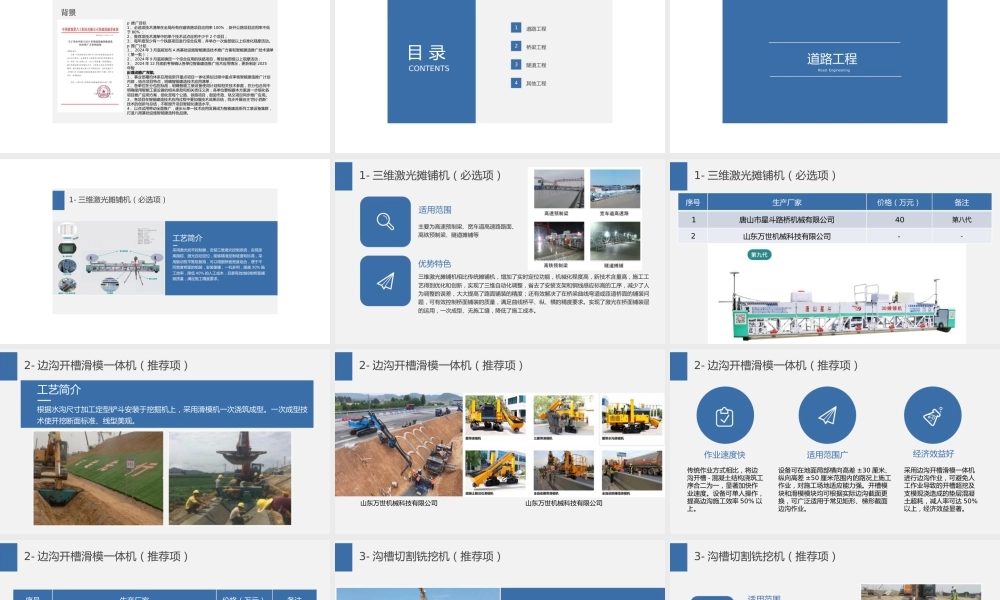Click the green 第九代 badge above the paver machine

[759, 255]
